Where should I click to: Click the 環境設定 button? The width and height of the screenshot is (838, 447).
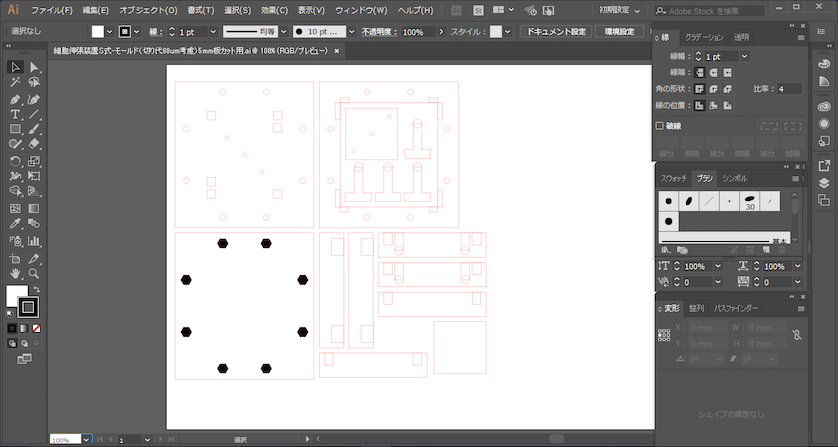click(620, 32)
